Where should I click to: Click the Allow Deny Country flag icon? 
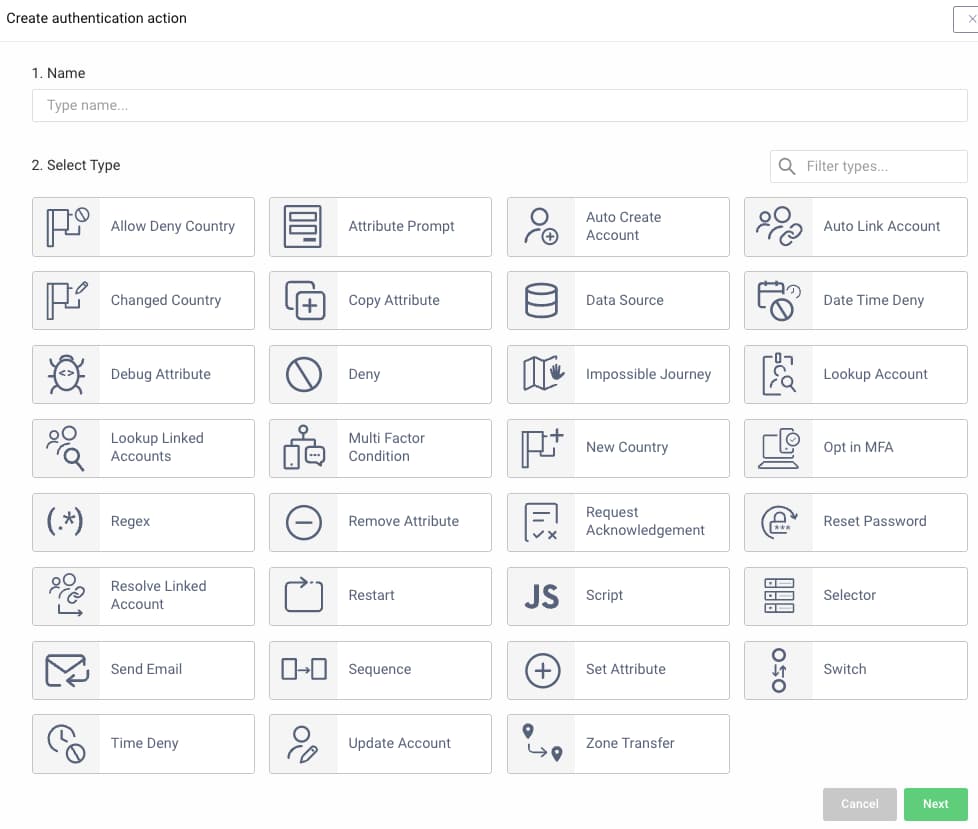click(67, 227)
